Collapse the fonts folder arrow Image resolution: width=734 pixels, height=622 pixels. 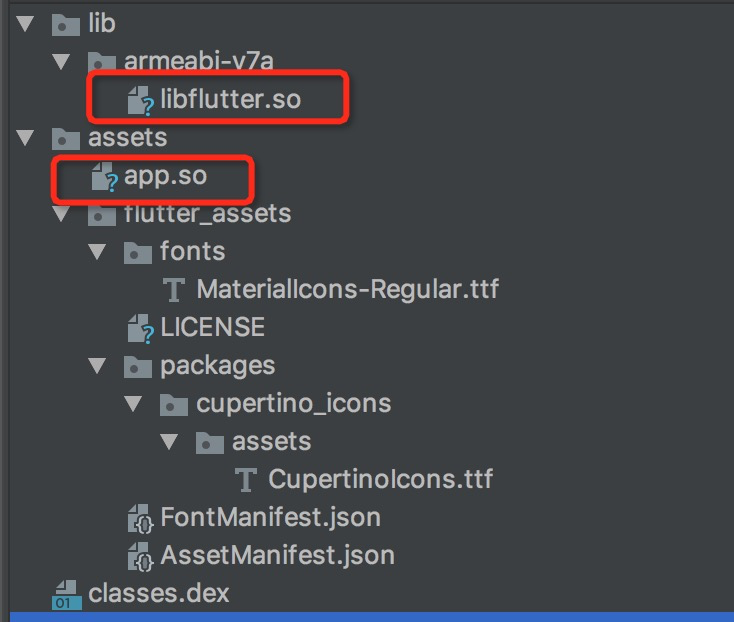97,252
